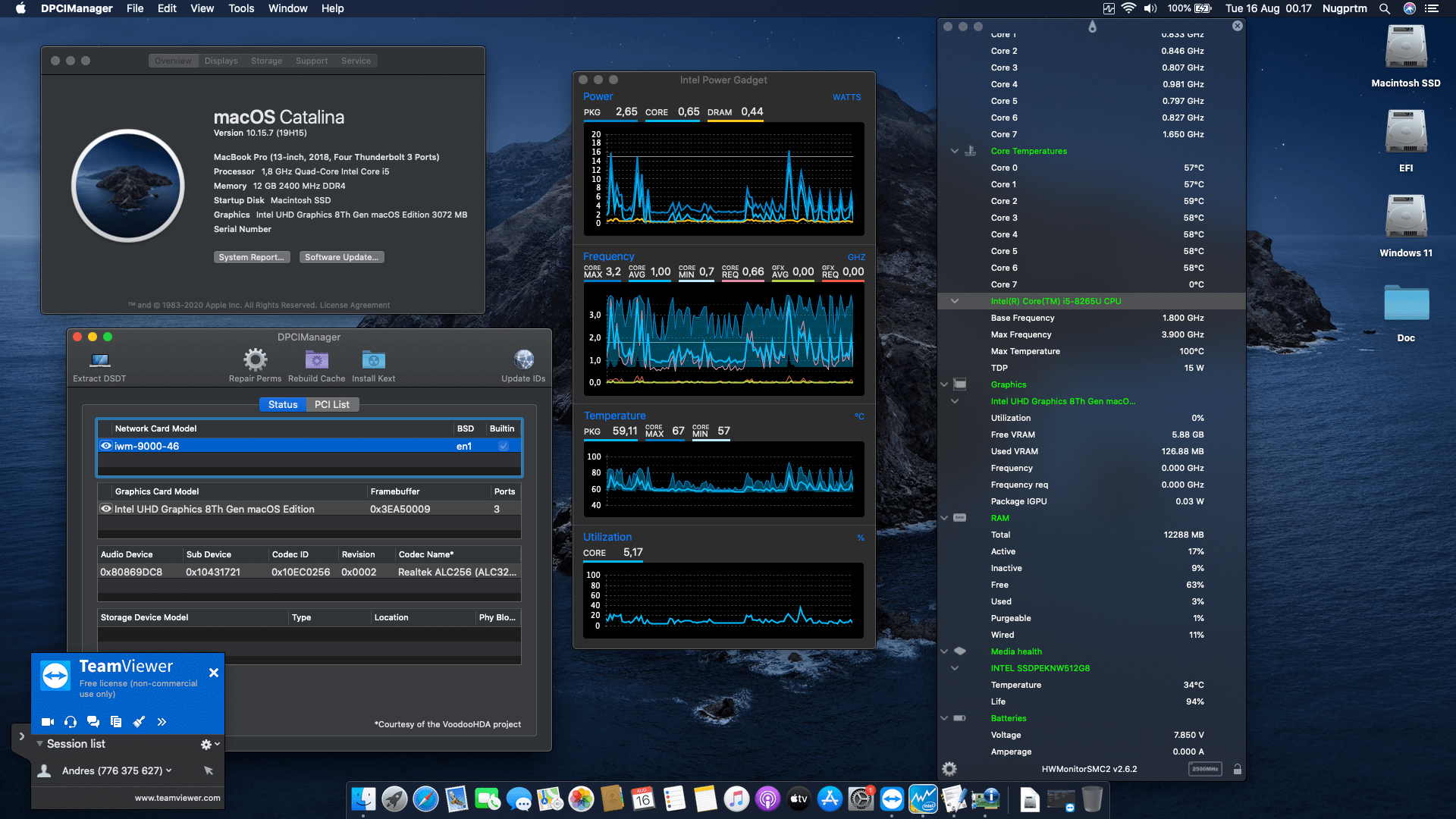The height and width of the screenshot is (819, 1456).
Task: Switch to PCI List tab
Action: [332, 404]
